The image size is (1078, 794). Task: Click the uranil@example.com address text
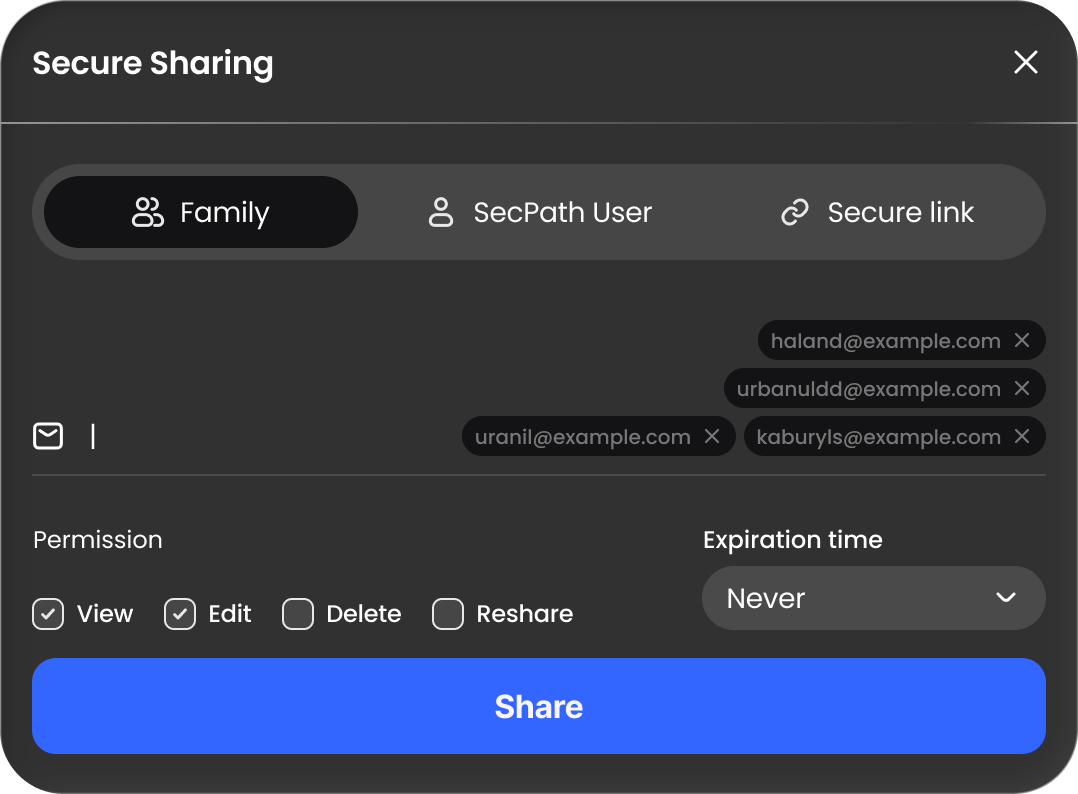(582, 437)
